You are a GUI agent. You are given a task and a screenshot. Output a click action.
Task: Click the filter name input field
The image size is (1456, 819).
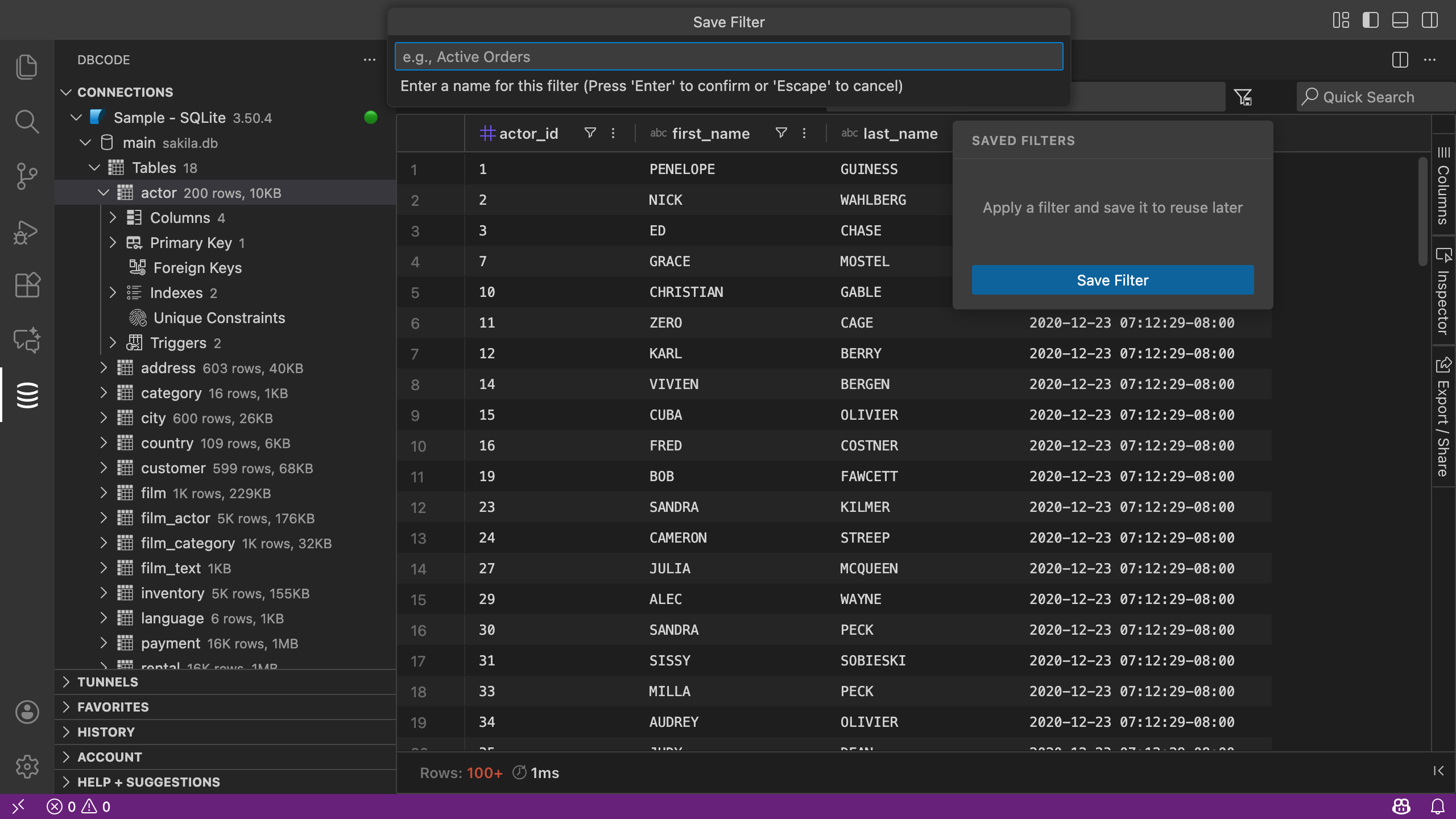click(729, 57)
